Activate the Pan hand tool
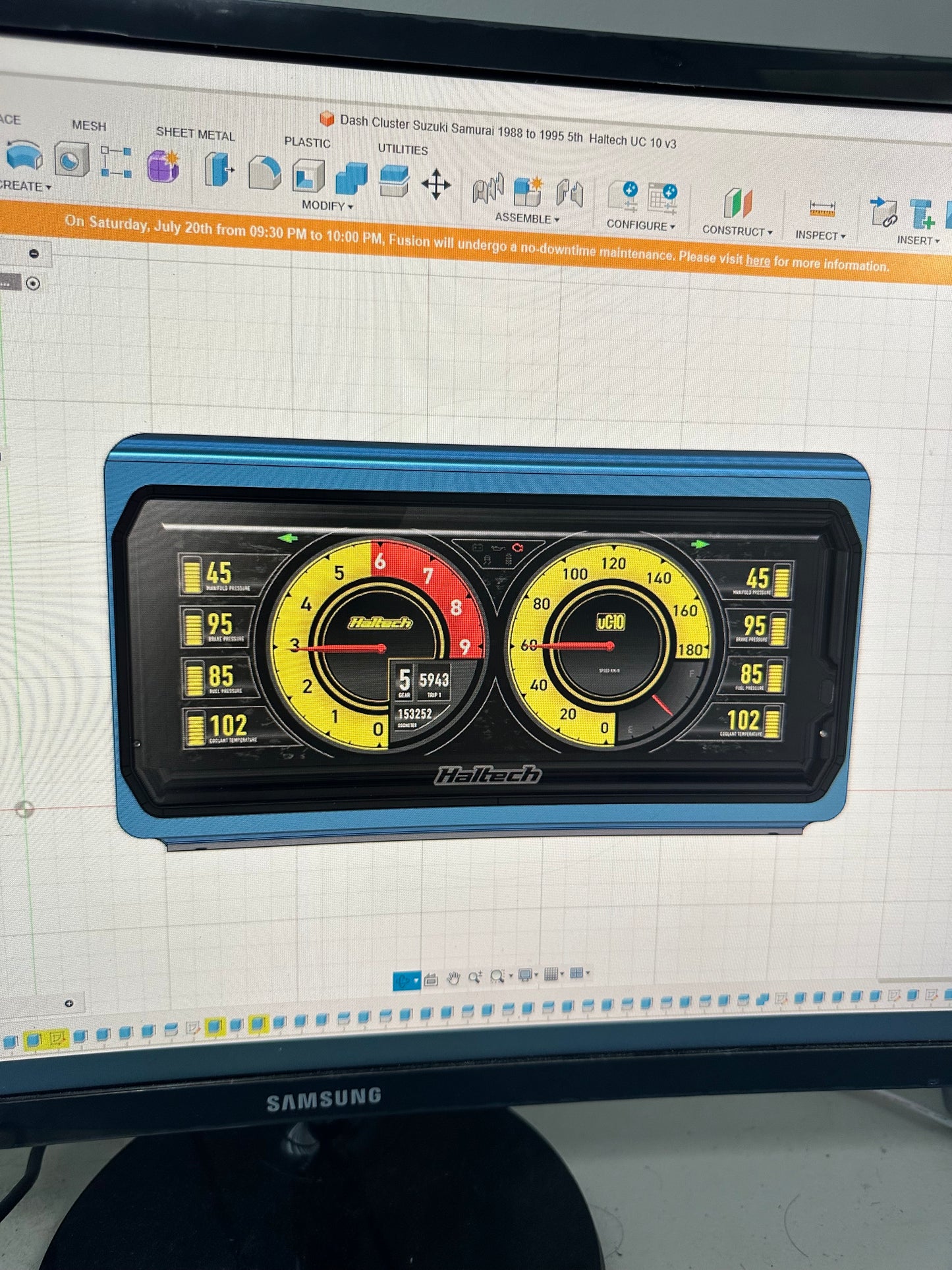Viewport: 952px width, 1270px height. pyautogui.click(x=453, y=979)
